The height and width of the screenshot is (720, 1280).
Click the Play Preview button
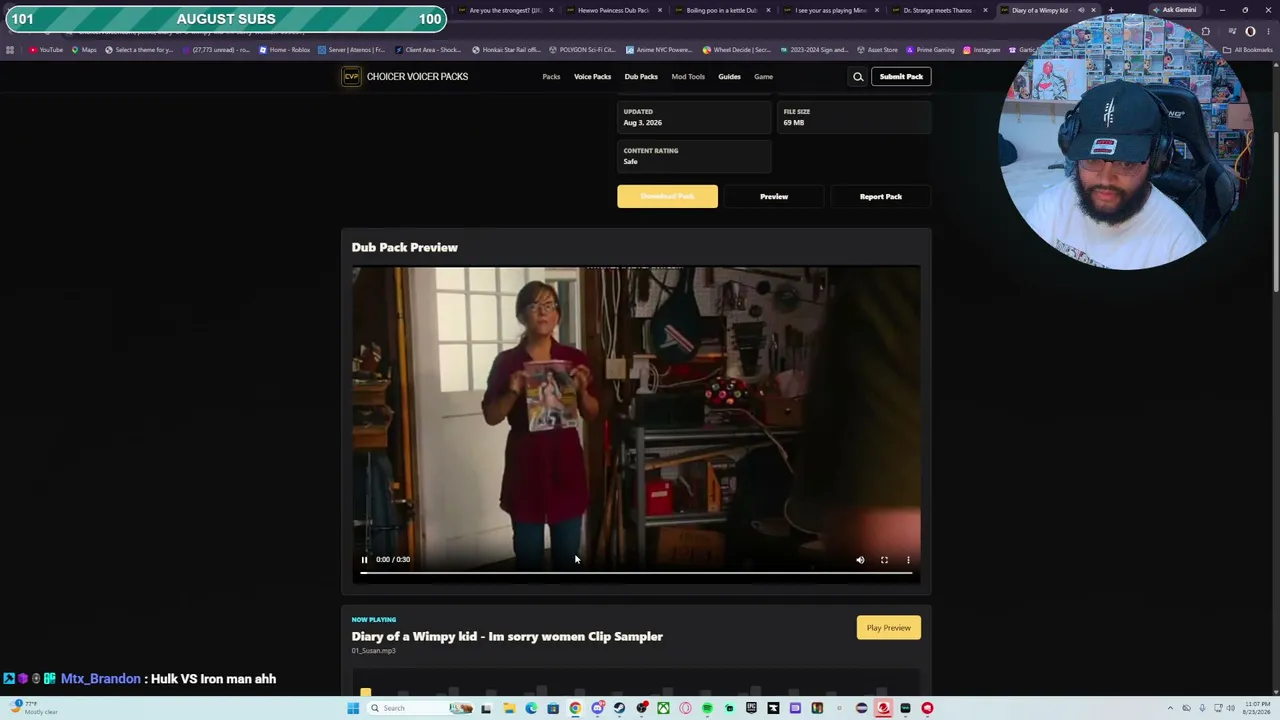(x=888, y=628)
